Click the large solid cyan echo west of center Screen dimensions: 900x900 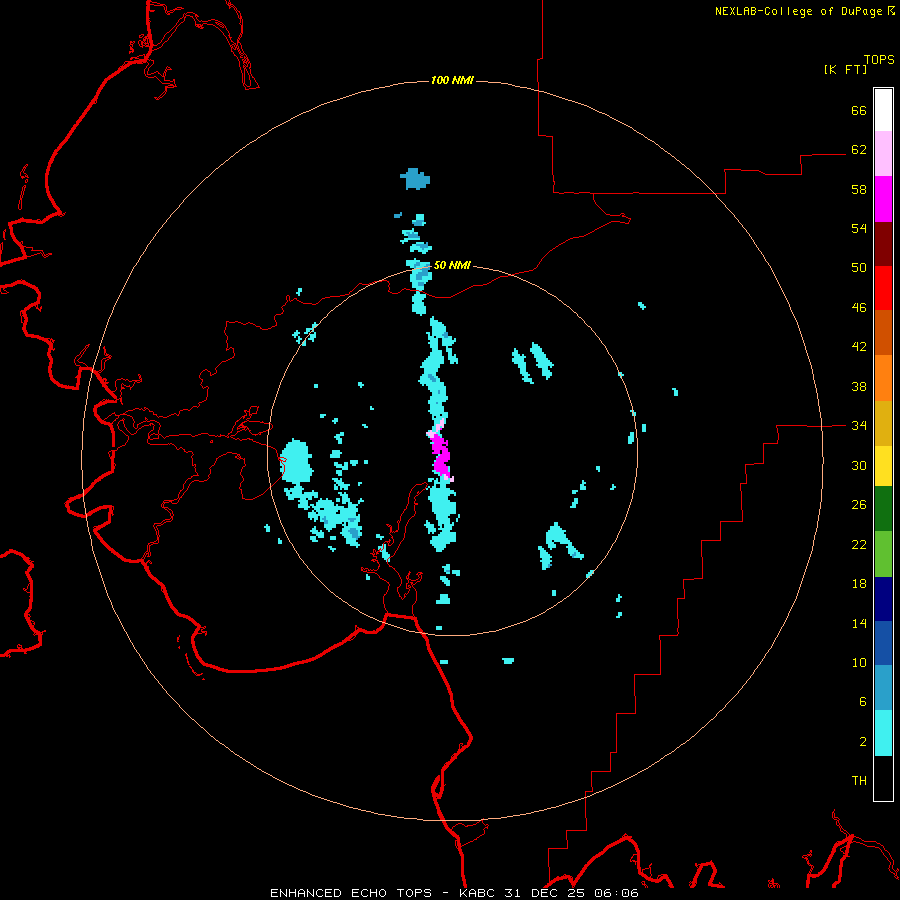tap(297, 461)
